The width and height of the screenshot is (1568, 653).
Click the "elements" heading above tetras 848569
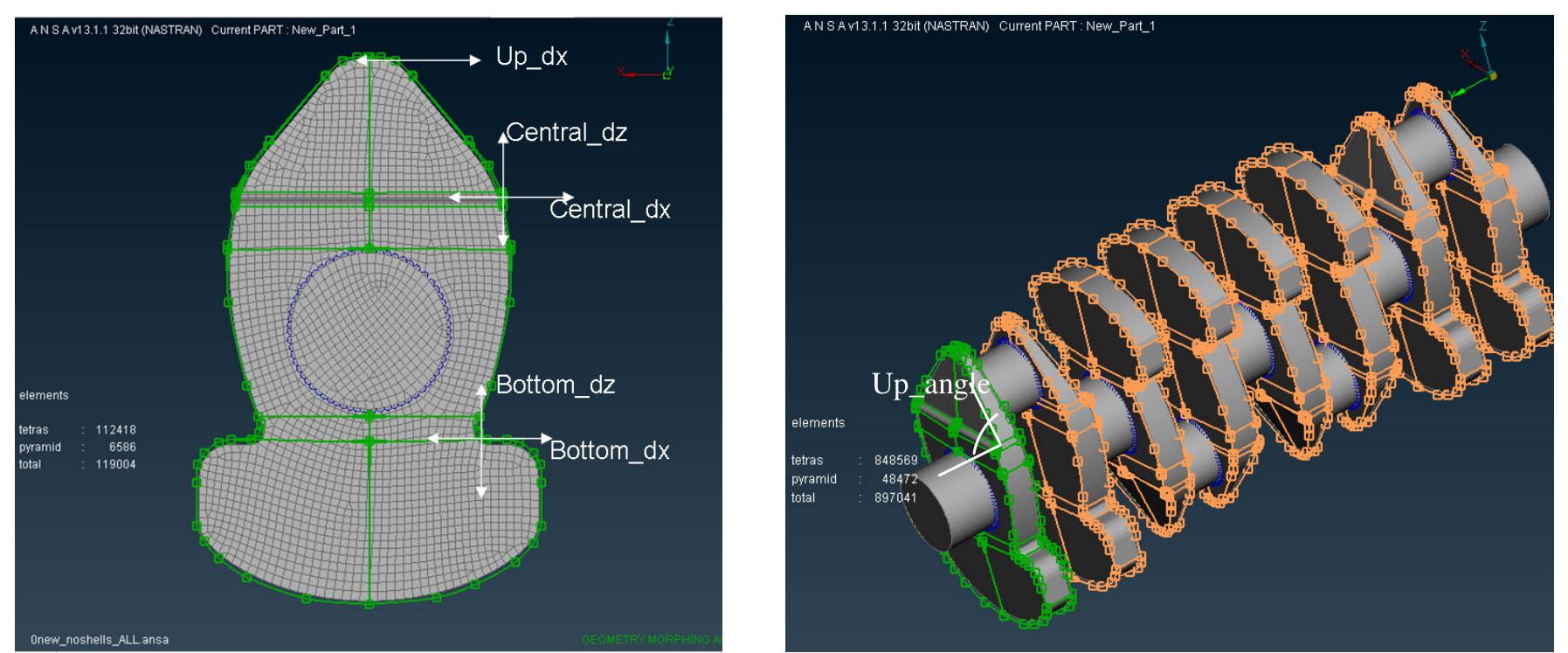(818, 423)
